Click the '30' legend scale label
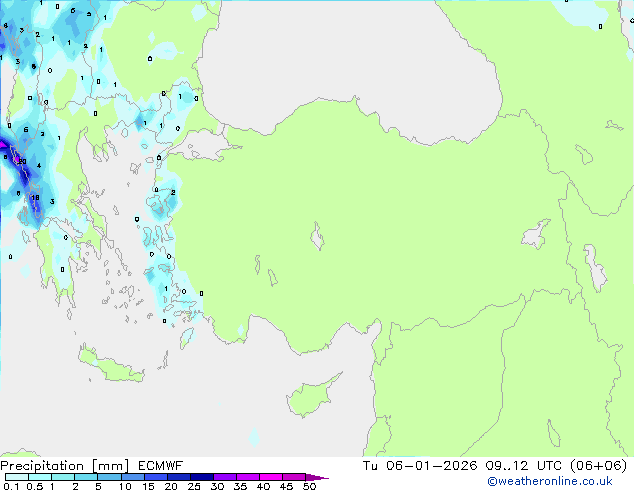Screen dimensions: 634x490 [217, 486]
